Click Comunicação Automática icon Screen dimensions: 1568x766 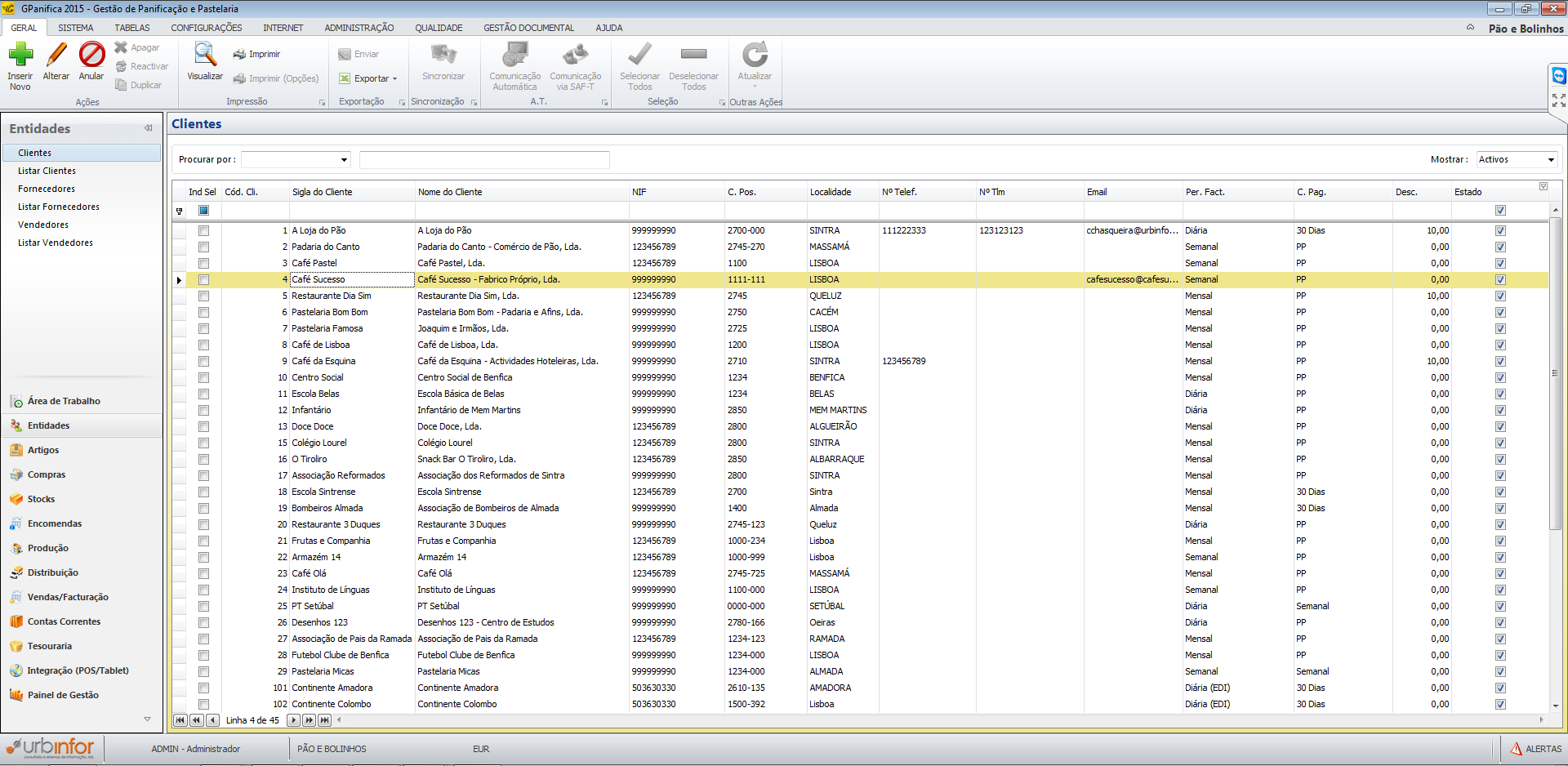[x=515, y=55]
